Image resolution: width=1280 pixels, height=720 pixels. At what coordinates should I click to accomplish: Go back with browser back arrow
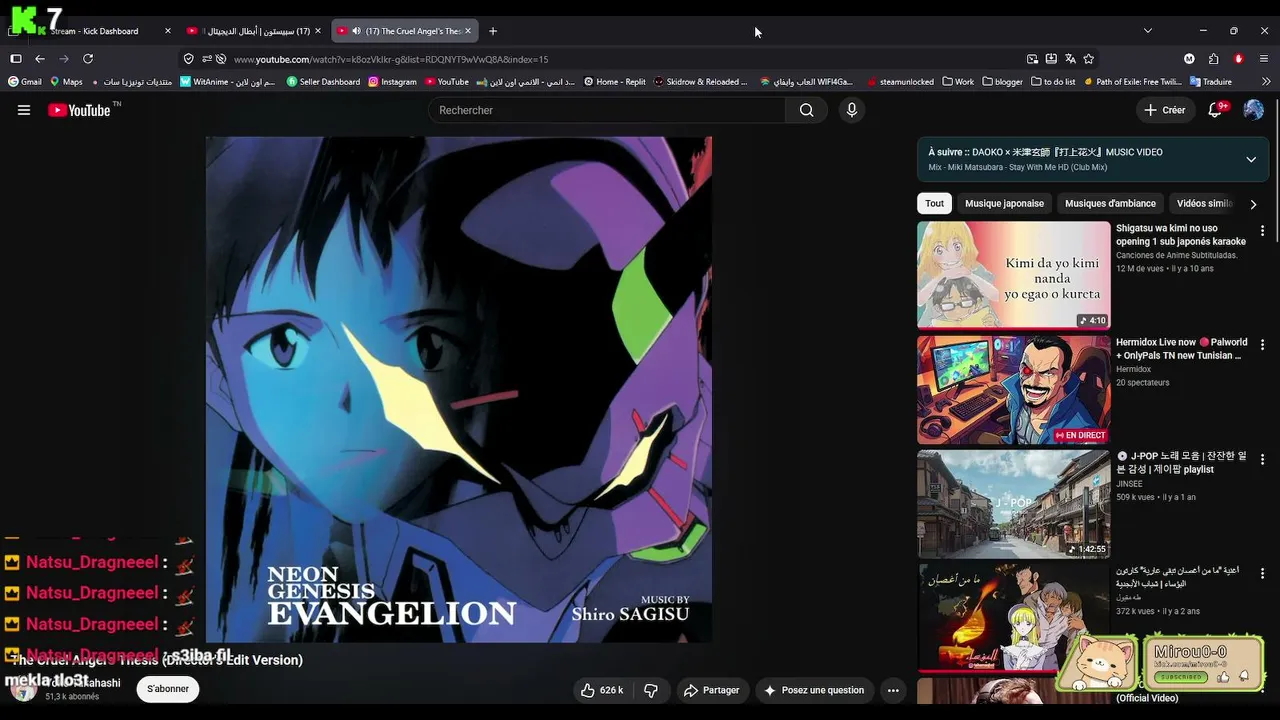pyautogui.click(x=40, y=59)
